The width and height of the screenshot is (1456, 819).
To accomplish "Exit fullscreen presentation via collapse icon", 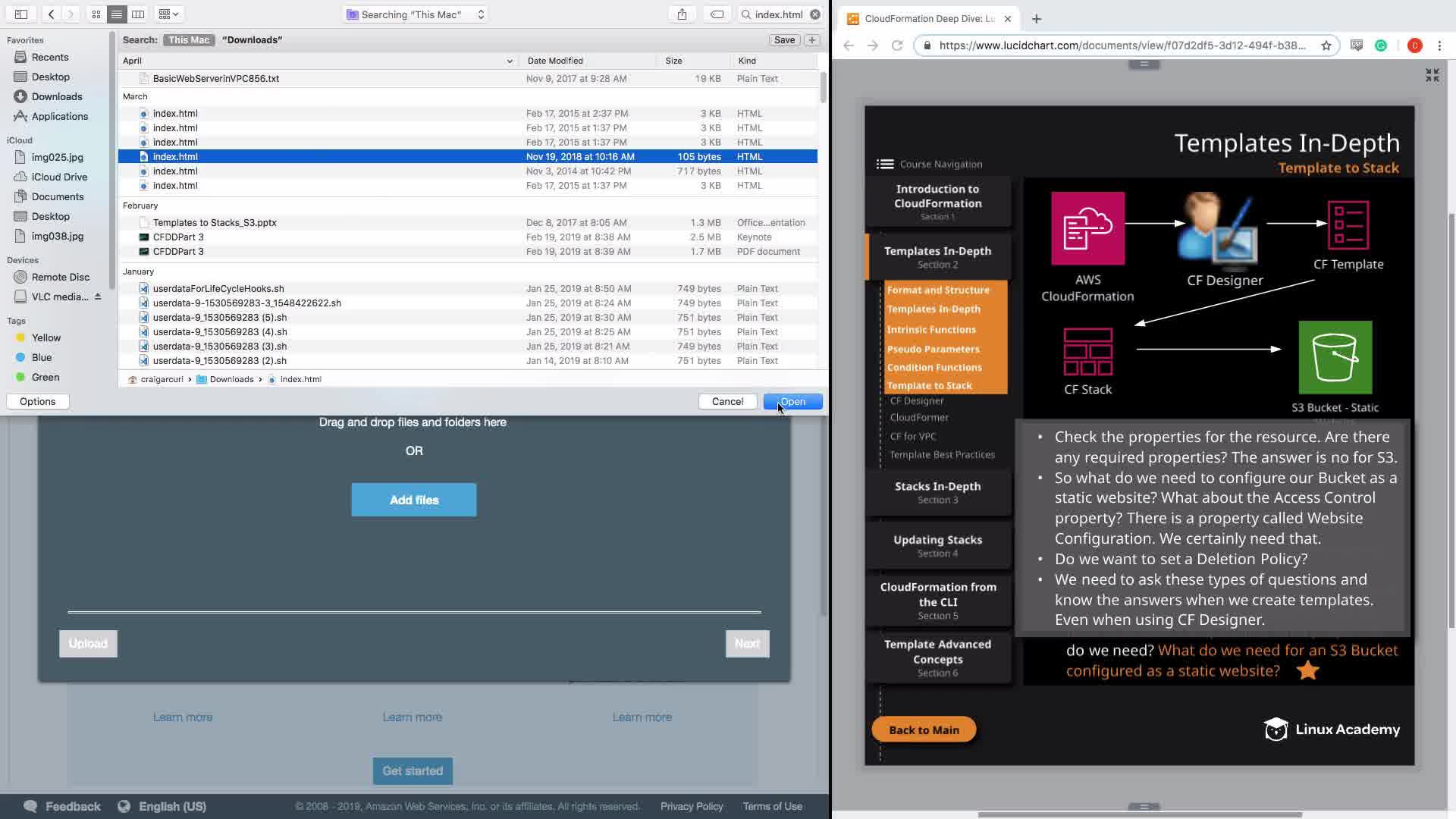I will [1432, 75].
